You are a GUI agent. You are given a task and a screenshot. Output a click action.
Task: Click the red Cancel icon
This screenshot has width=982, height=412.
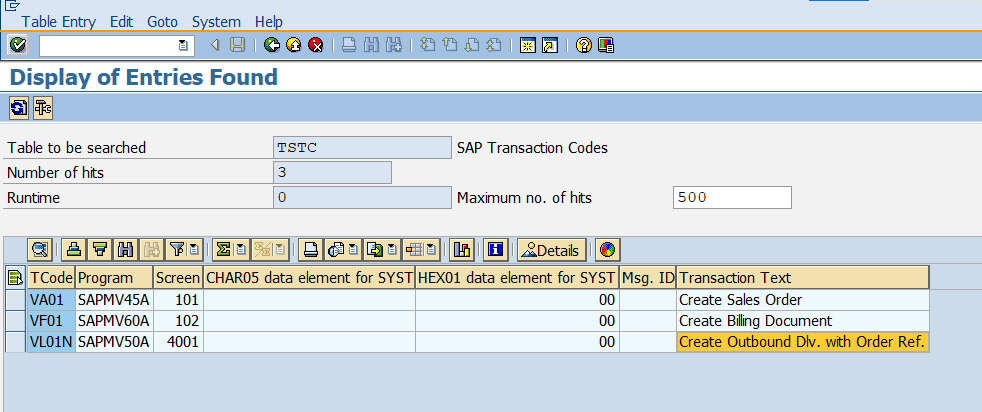(x=316, y=45)
